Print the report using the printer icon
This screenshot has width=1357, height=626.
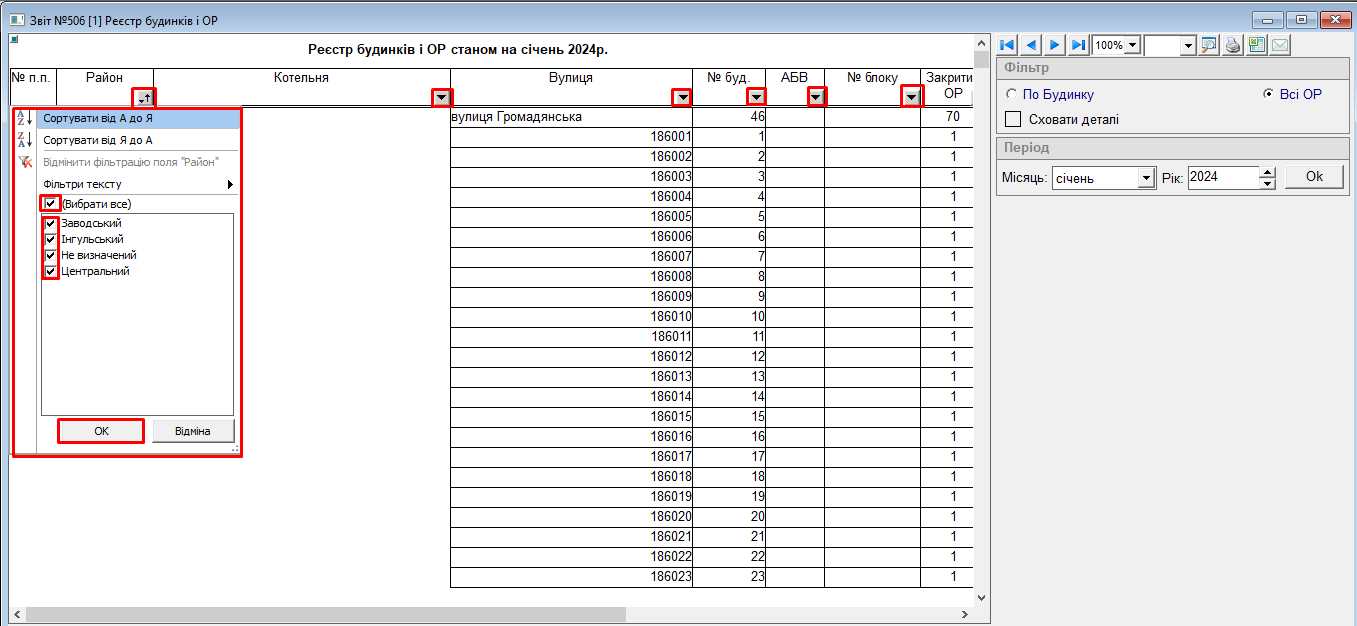(1233, 45)
